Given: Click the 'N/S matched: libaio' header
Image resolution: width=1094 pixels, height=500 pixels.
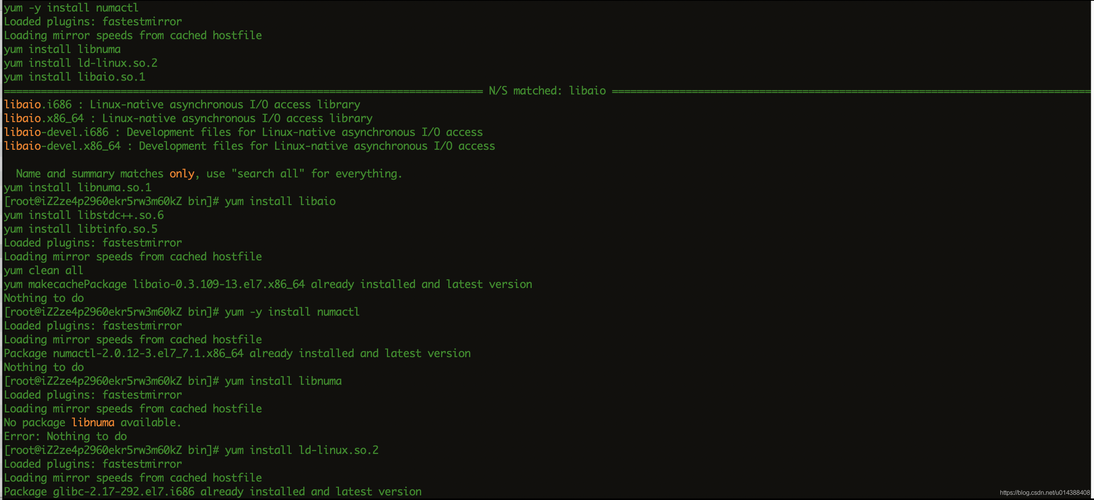Looking at the screenshot, I should pyautogui.click(x=547, y=91).
